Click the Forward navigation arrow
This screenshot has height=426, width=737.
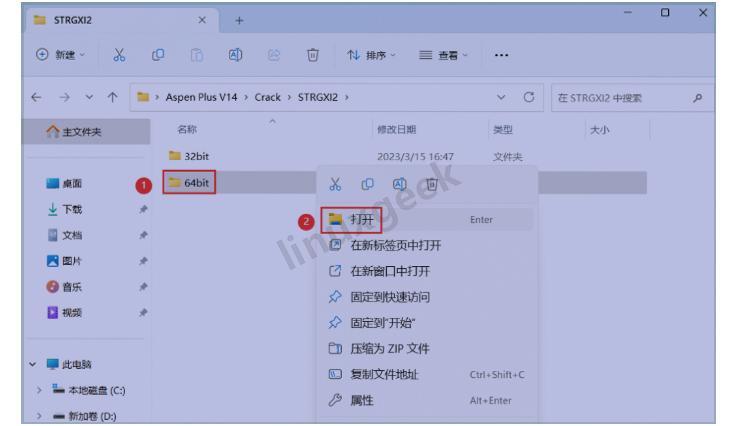point(64,97)
